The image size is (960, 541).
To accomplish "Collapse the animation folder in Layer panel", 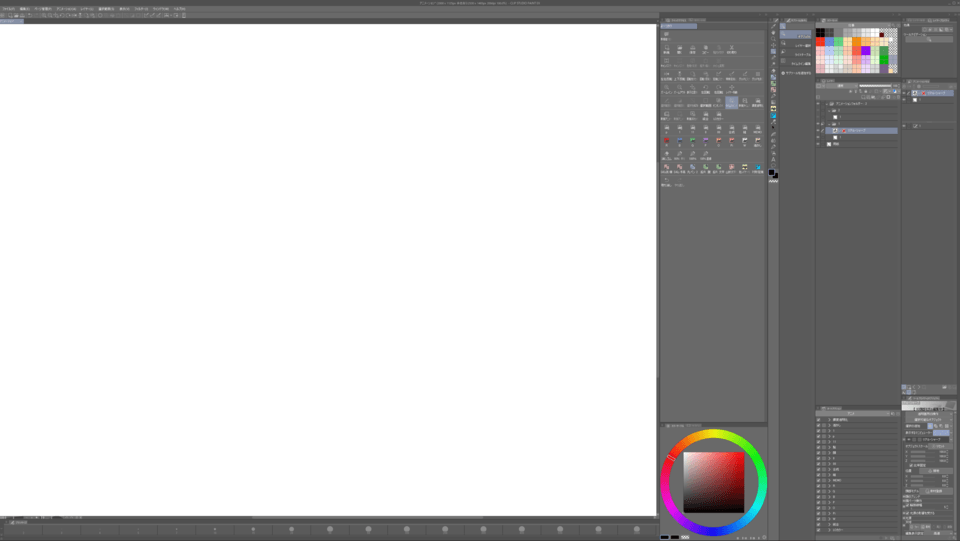I will (827, 104).
